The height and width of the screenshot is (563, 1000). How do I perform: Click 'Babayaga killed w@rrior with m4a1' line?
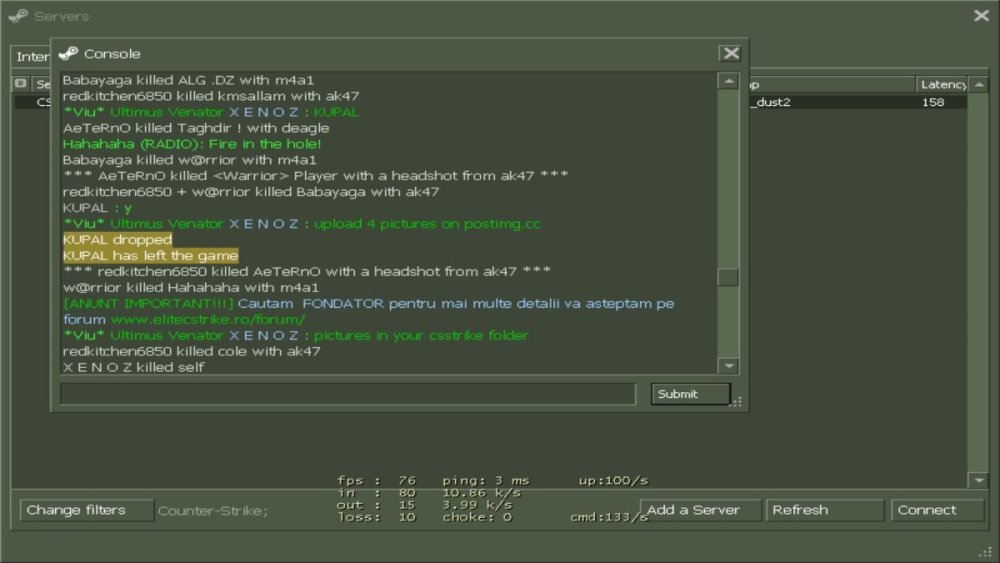click(189, 160)
